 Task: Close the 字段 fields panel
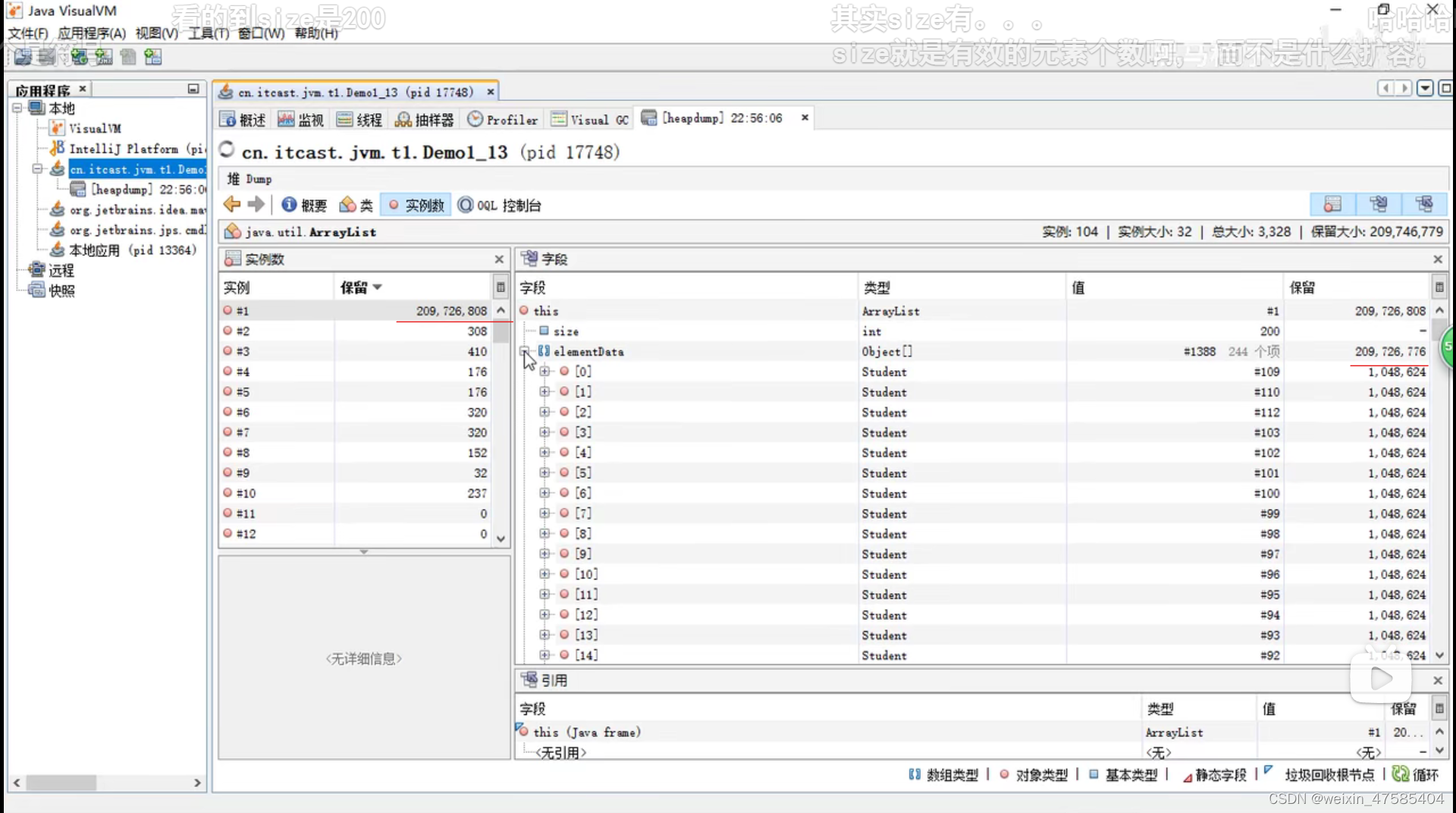pyautogui.click(x=1438, y=259)
